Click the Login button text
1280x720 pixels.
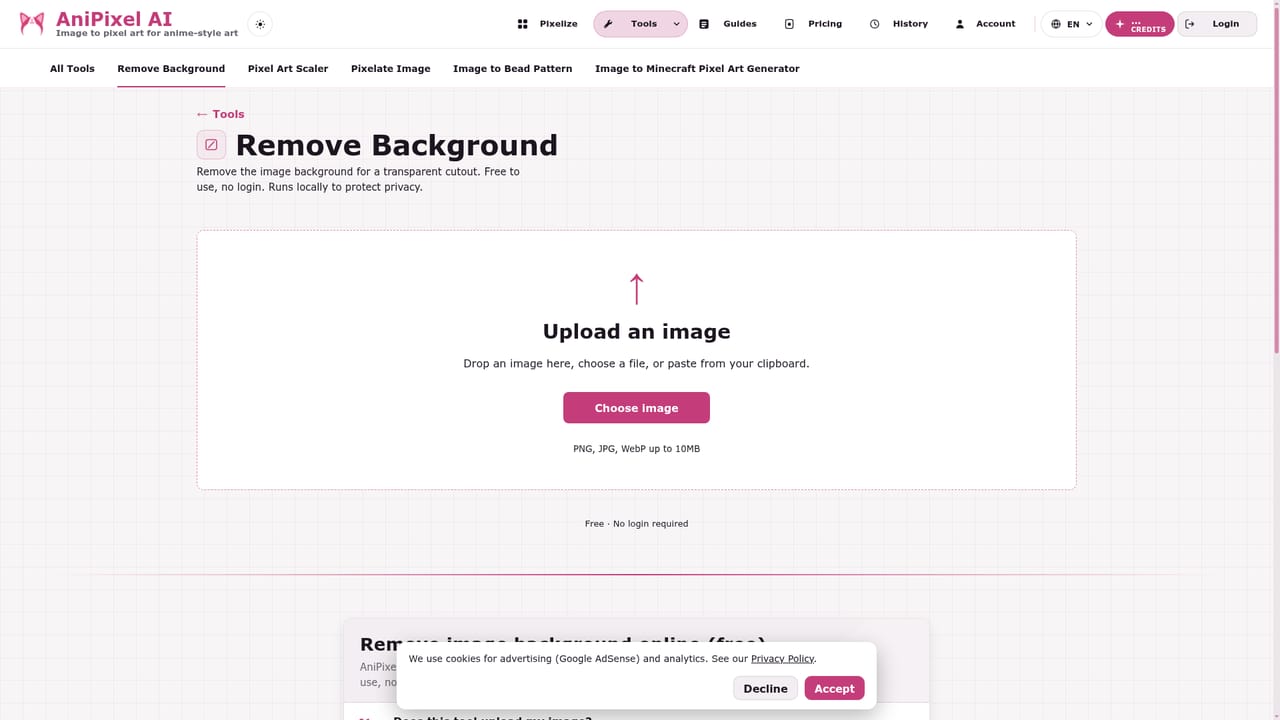1226,24
